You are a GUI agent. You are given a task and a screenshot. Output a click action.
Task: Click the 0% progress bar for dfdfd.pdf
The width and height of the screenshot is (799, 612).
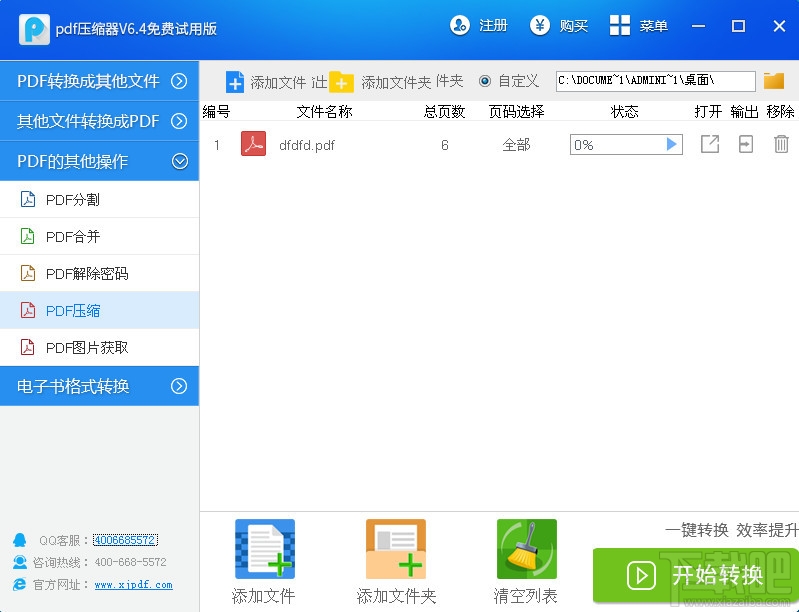pyautogui.click(x=626, y=145)
